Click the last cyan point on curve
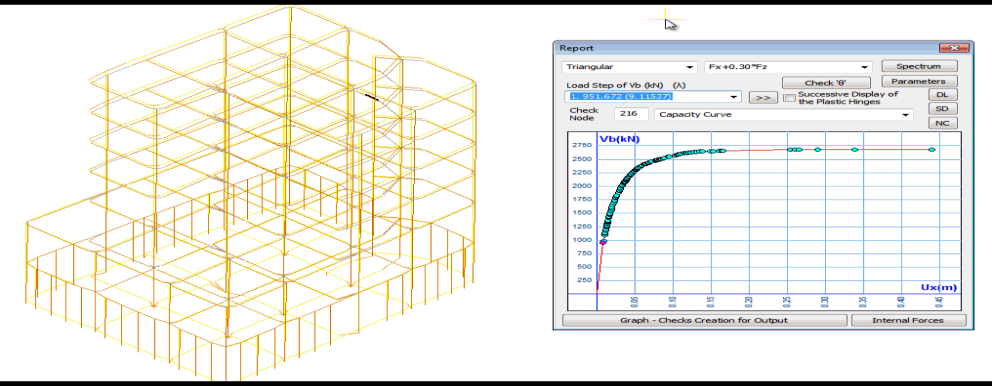The image size is (992, 386). [932, 150]
